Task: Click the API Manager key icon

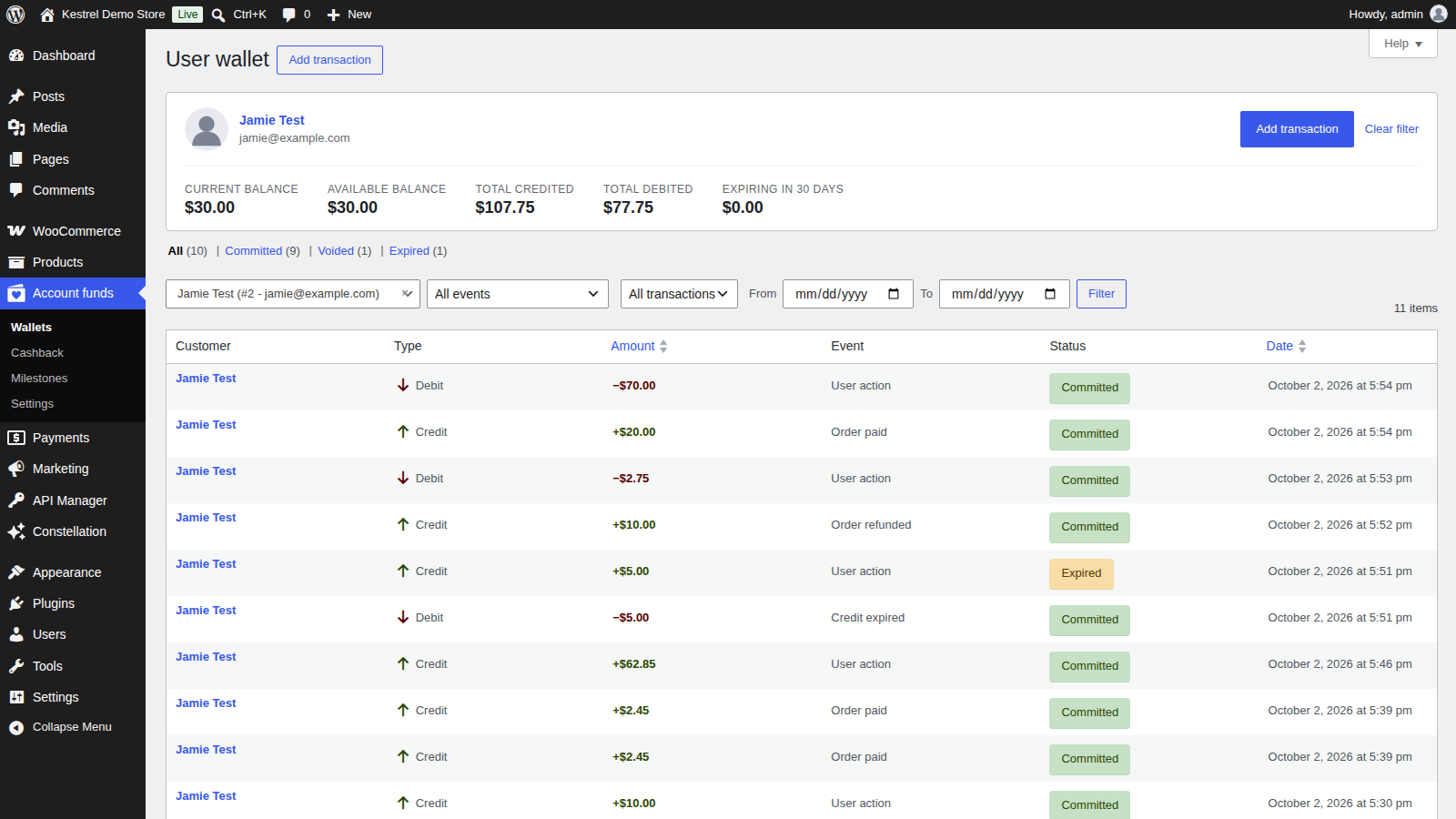Action: click(x=16, y=500)
